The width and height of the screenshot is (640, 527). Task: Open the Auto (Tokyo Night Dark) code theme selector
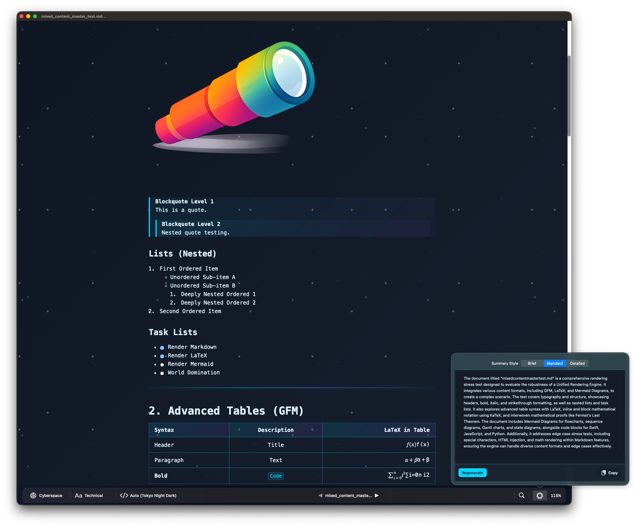click(x=148, y=496)
